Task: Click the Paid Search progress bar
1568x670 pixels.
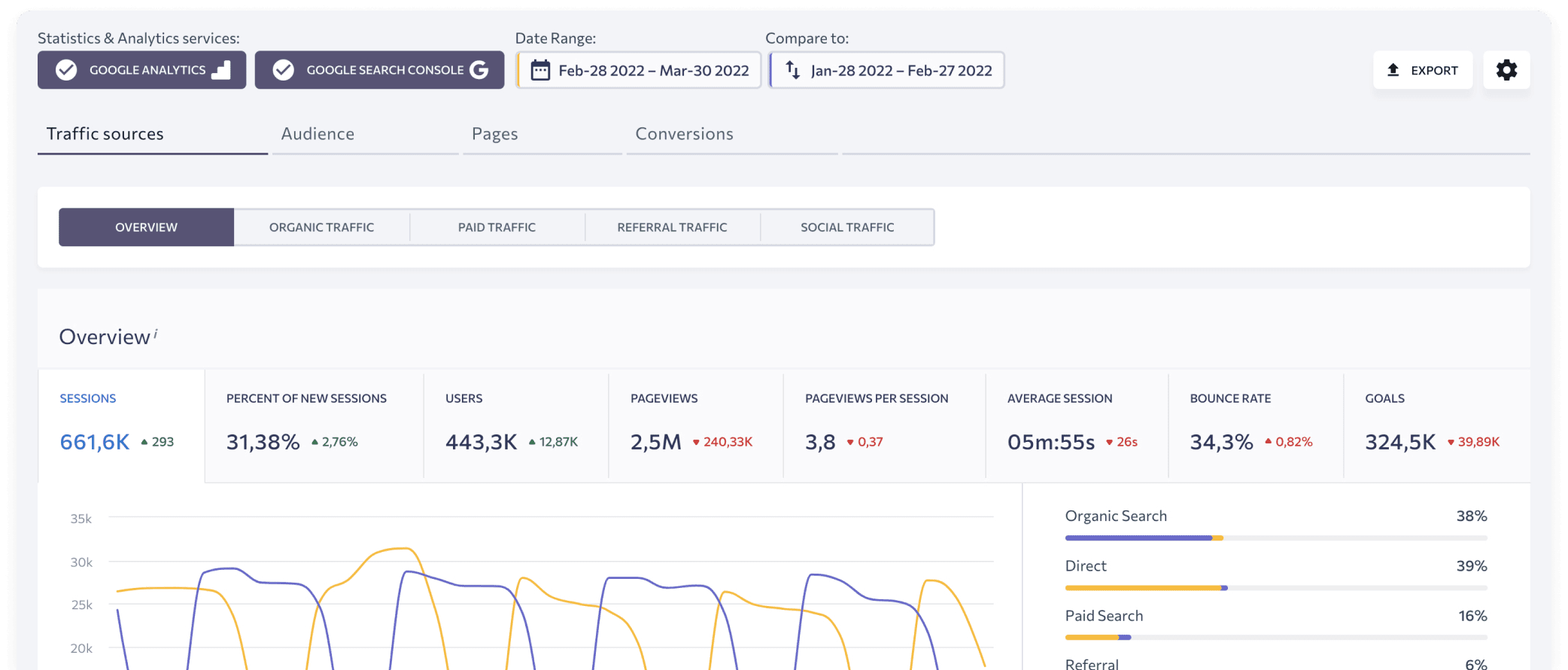Action: coord(1276,638)
